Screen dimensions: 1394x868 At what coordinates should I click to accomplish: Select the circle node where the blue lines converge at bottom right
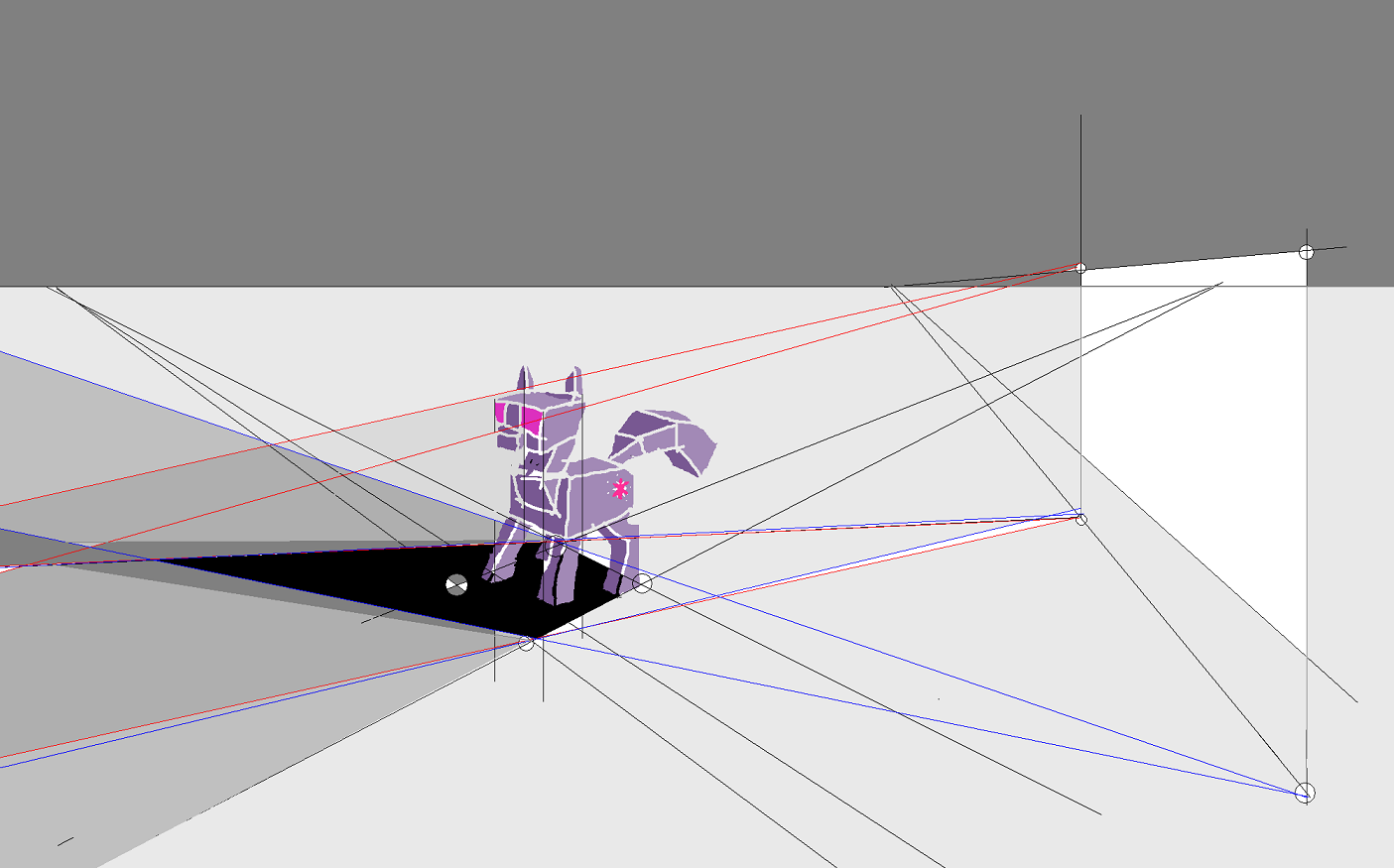pos(1306,792)
